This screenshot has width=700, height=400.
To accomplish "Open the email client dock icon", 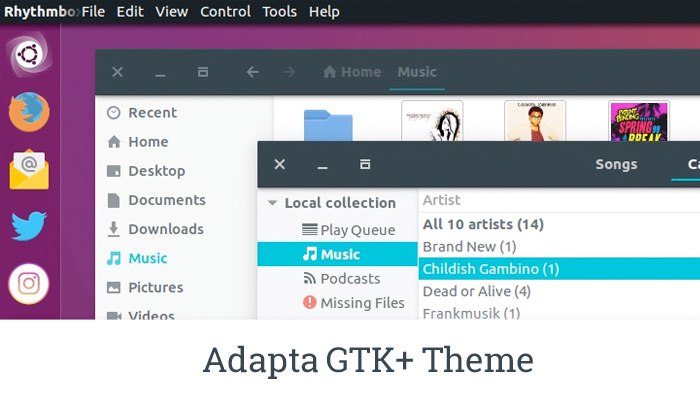I will (29, 169).
